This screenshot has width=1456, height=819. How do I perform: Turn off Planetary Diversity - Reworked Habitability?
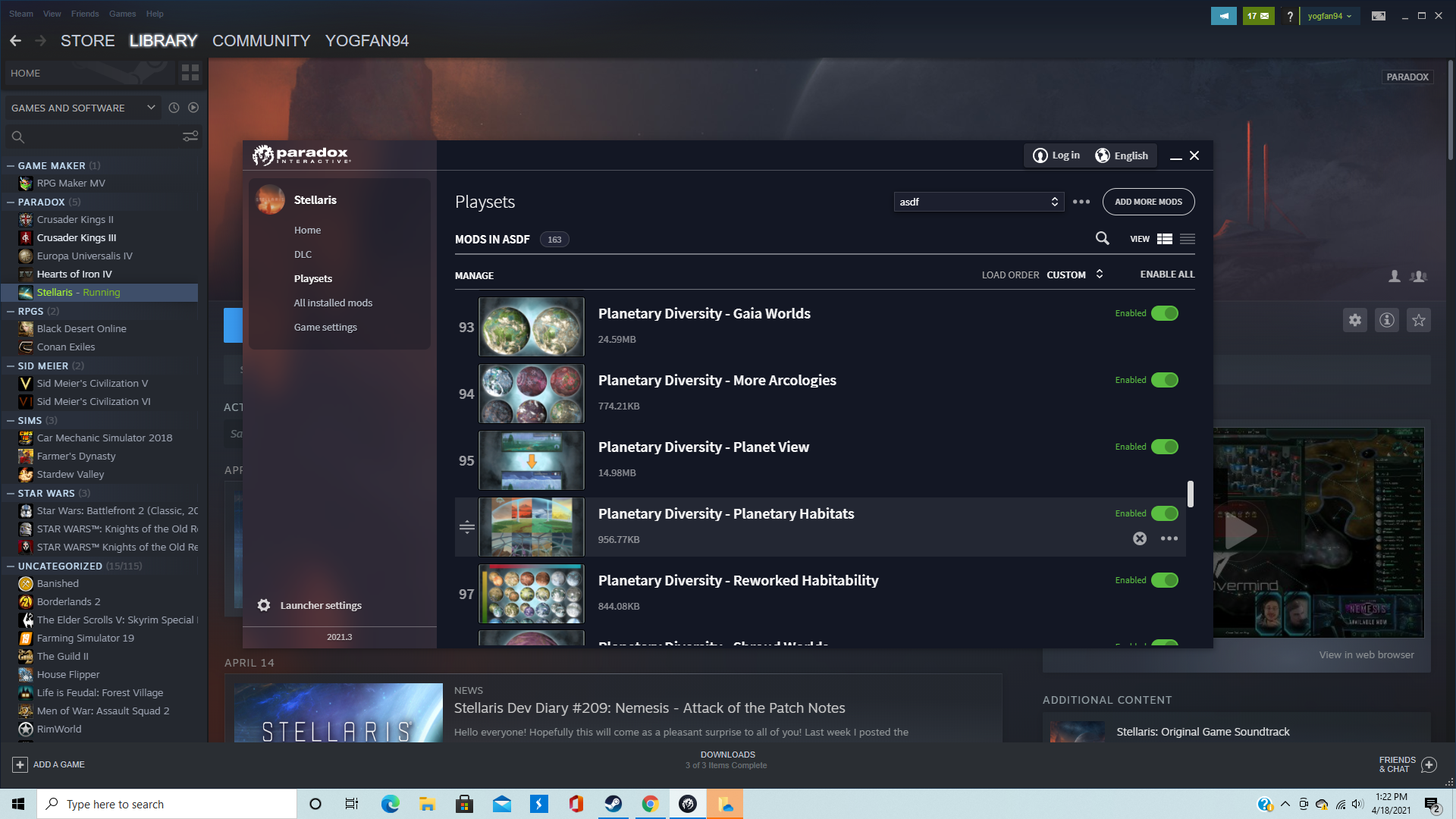(1164, 580)
